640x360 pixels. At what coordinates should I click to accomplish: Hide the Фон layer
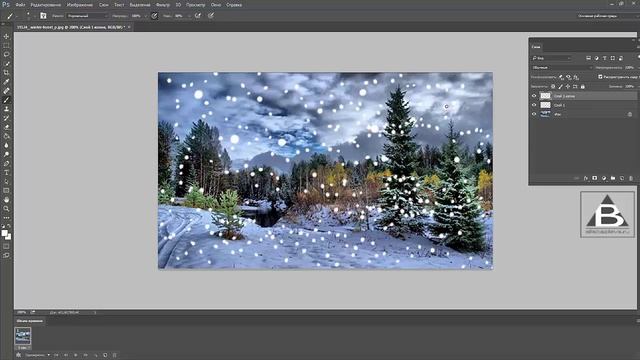(534, 114)
